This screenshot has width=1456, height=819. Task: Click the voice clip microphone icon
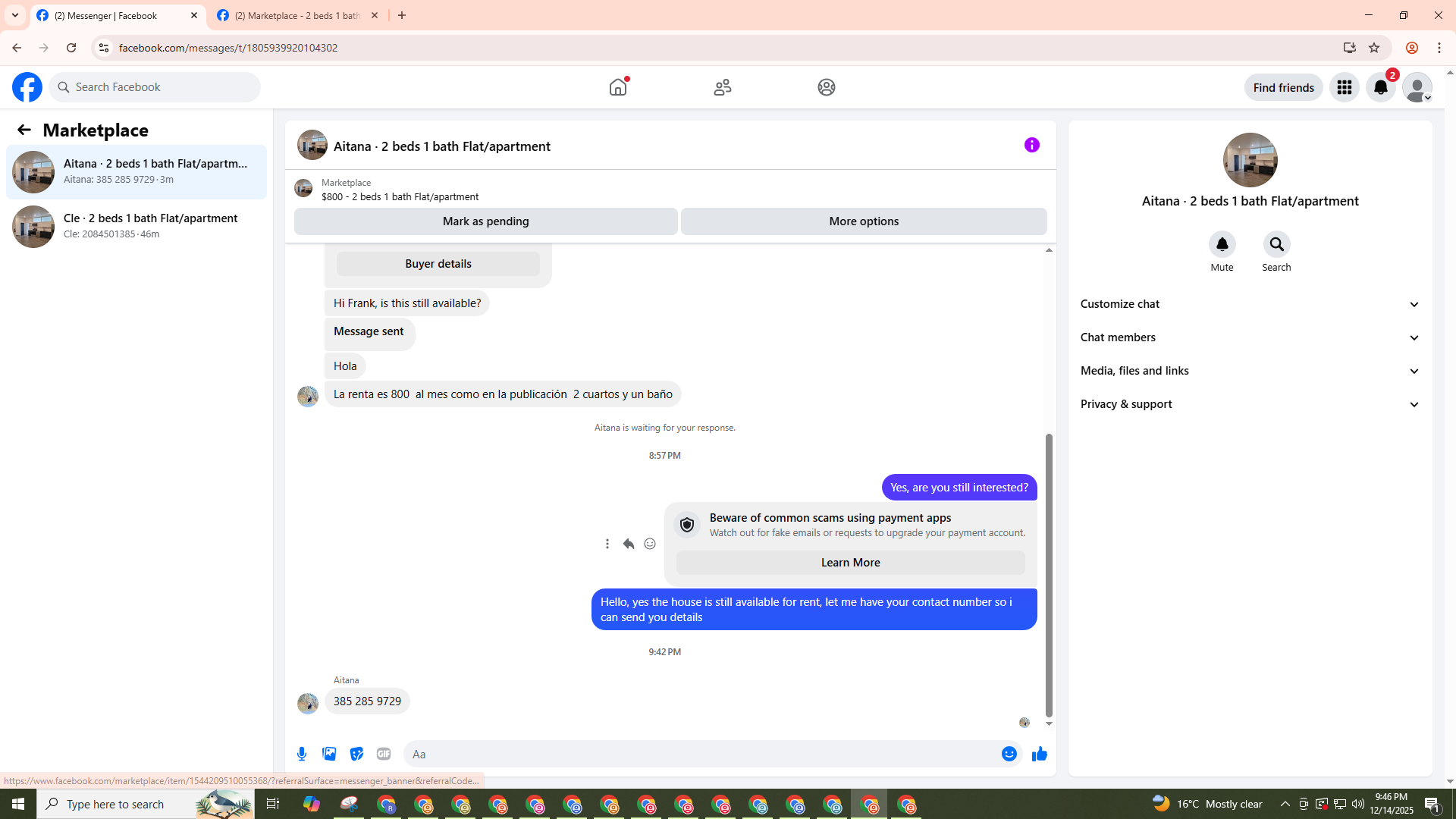tap(302, 754)
